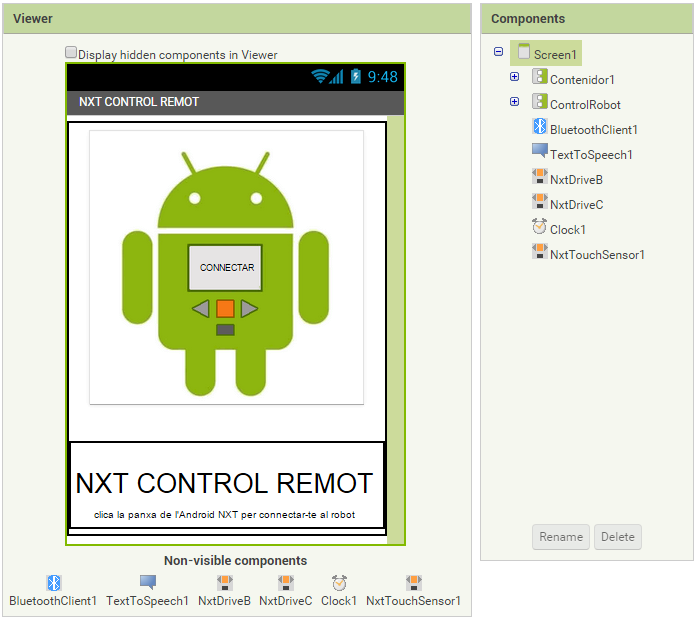Select NxtTouchSensor1 icon under Non-visible components
Image resolution: width=695 pixels, height=620 pixels.
(414, 583)
